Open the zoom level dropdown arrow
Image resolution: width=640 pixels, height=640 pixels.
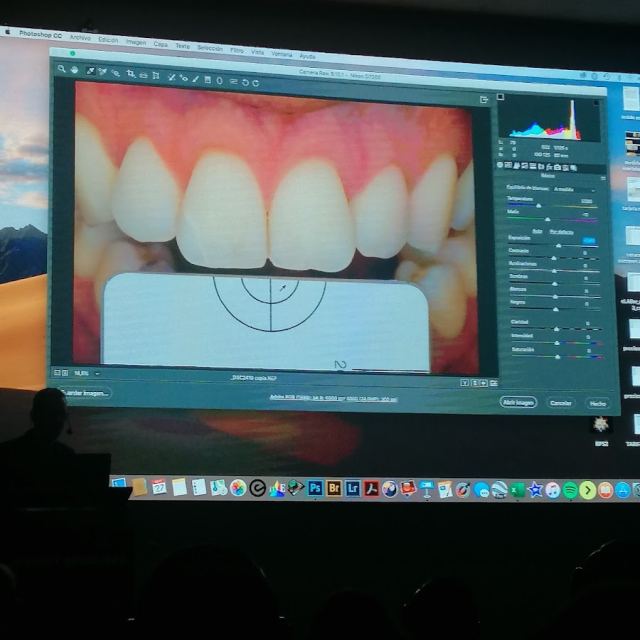[97, 373]
